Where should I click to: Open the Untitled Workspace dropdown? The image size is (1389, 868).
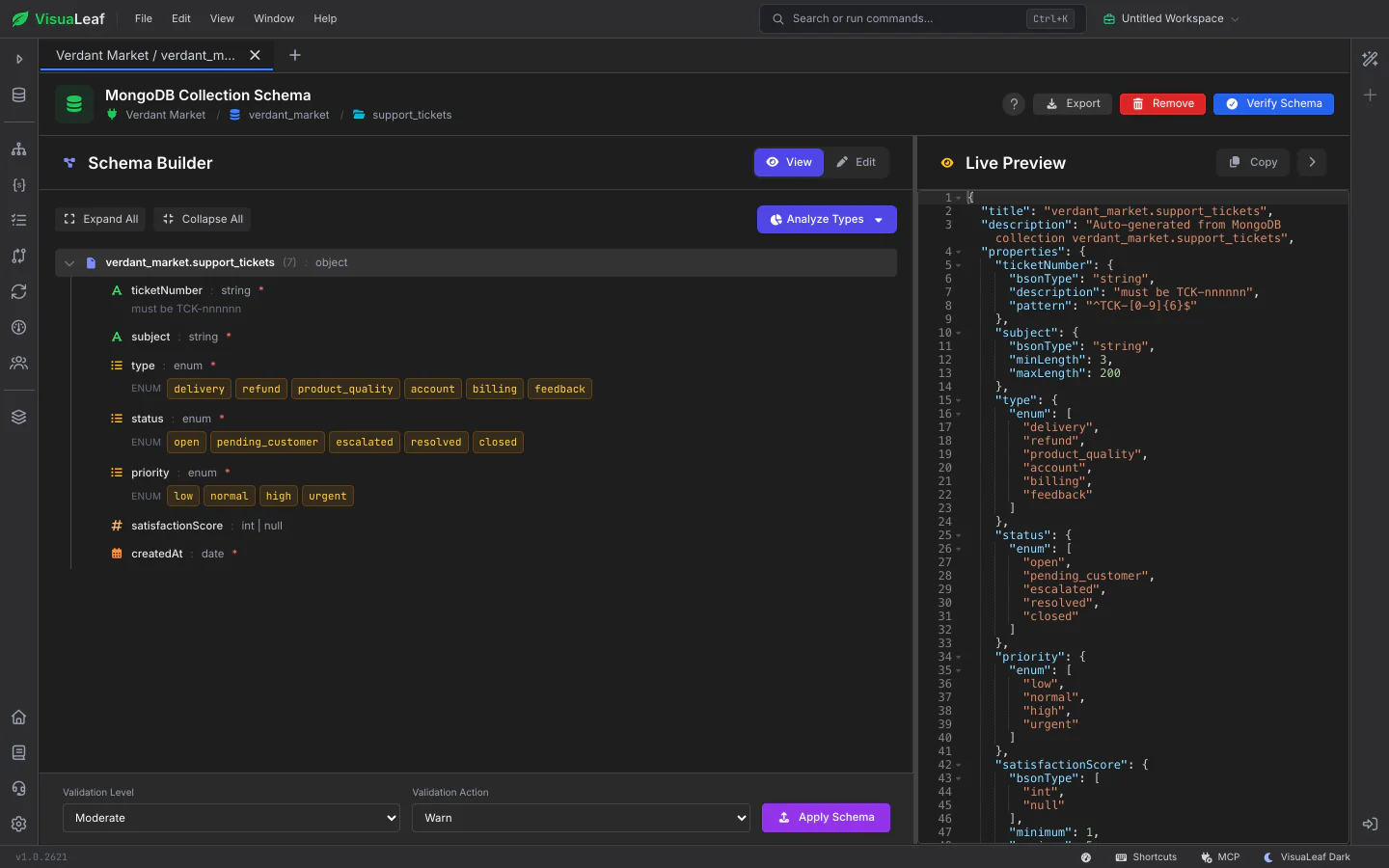click(x=1171, y=18)
